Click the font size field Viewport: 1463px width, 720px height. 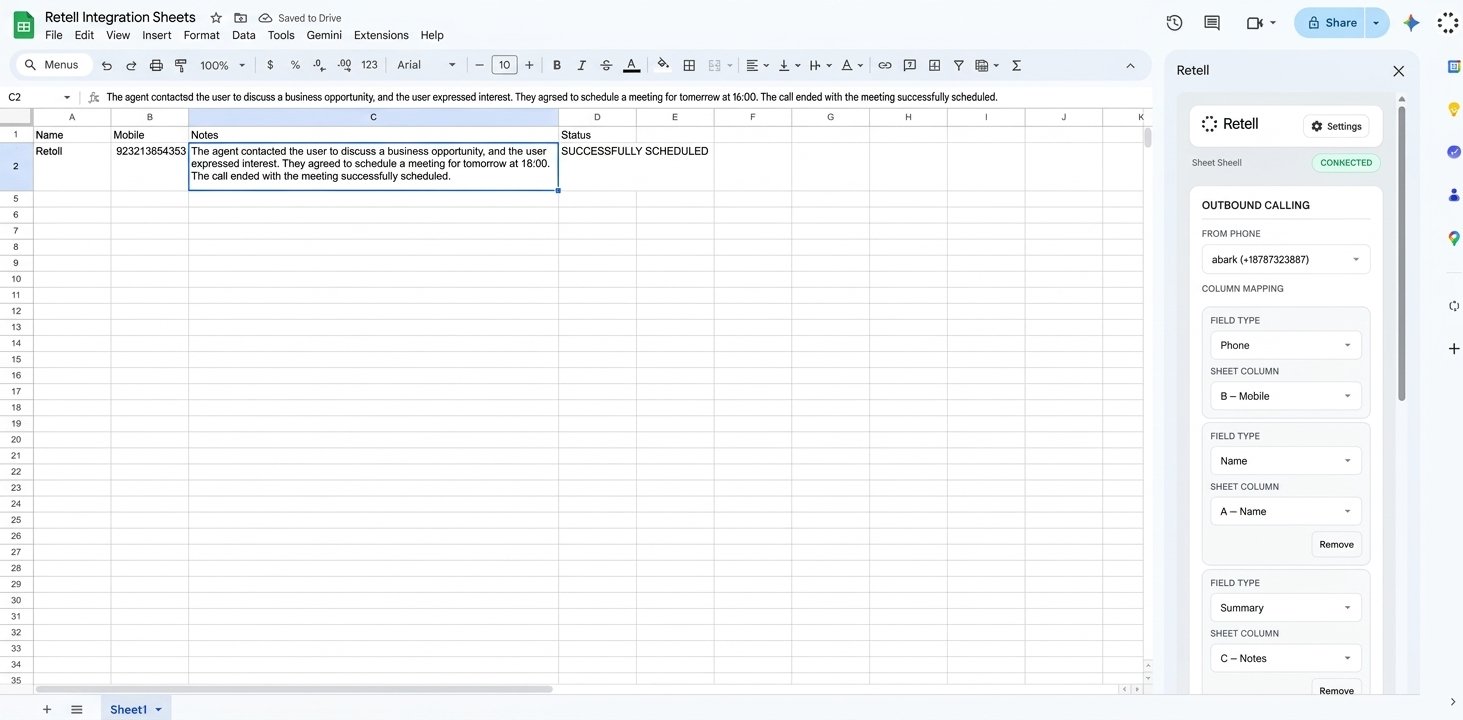click(504, 65)
